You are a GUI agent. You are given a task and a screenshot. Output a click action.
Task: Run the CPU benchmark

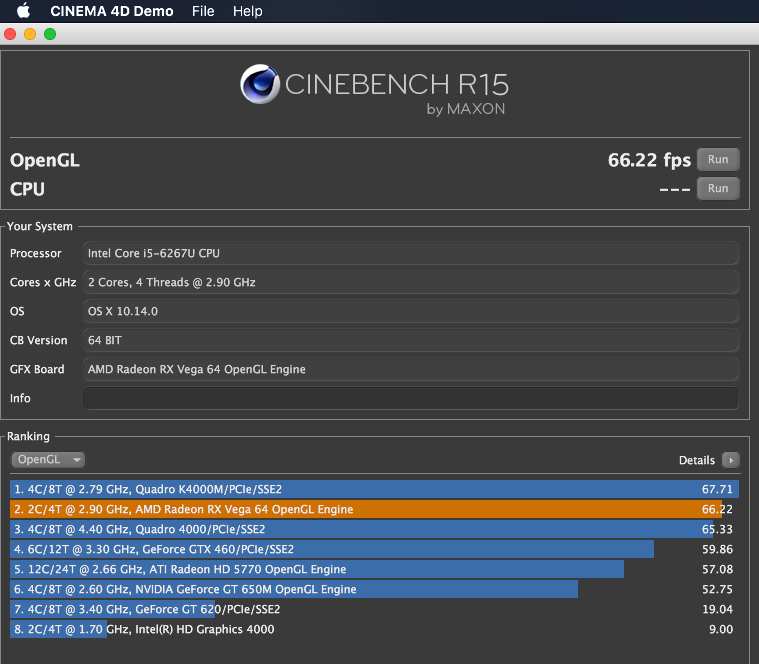(x=718, y=188)
